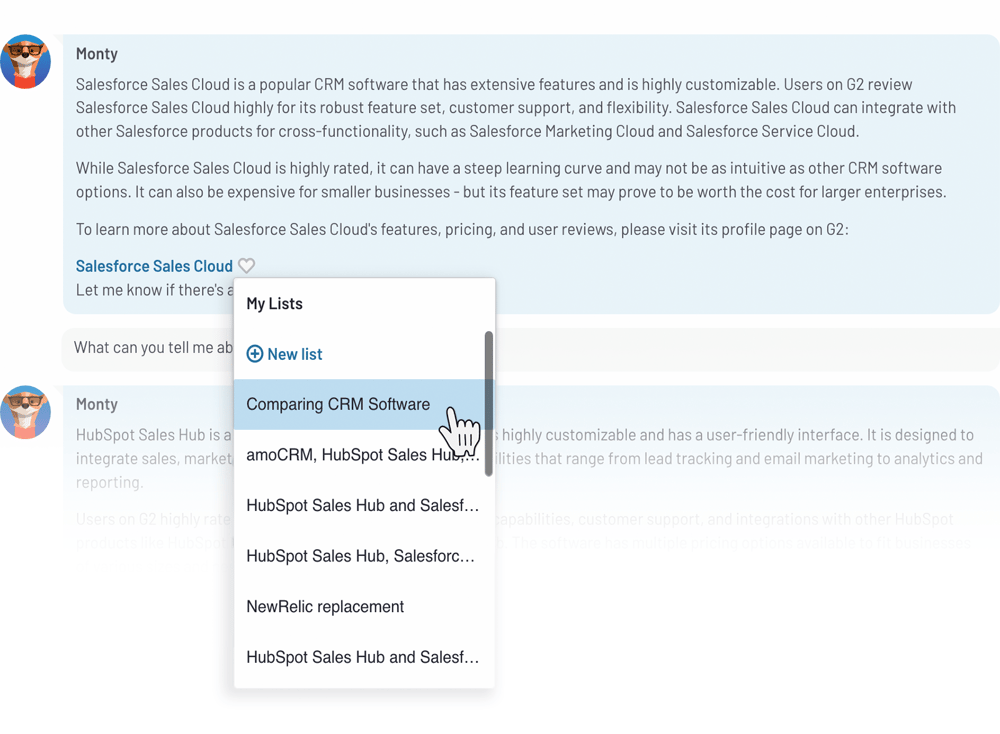This screenshot has height=734, width=1000.
Task: Click the My Lists dropdown scrollbar
Action: pyautogui.click(x=489, y=404)
